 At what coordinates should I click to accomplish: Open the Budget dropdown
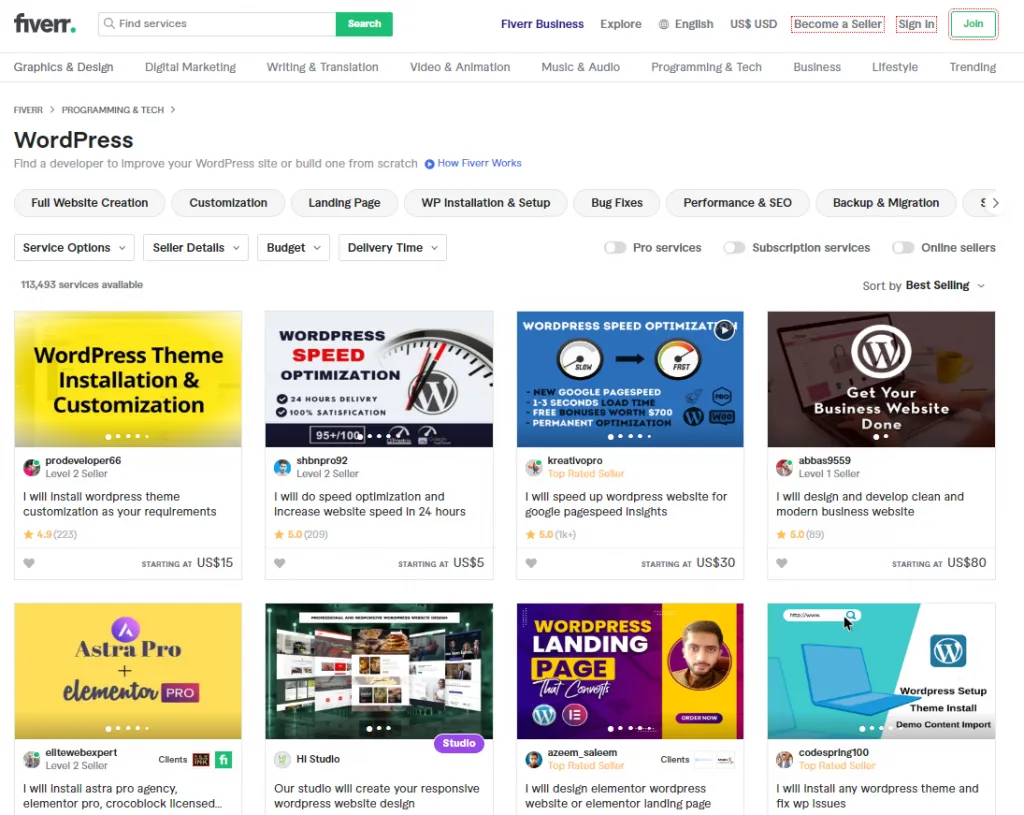[293, 248]
